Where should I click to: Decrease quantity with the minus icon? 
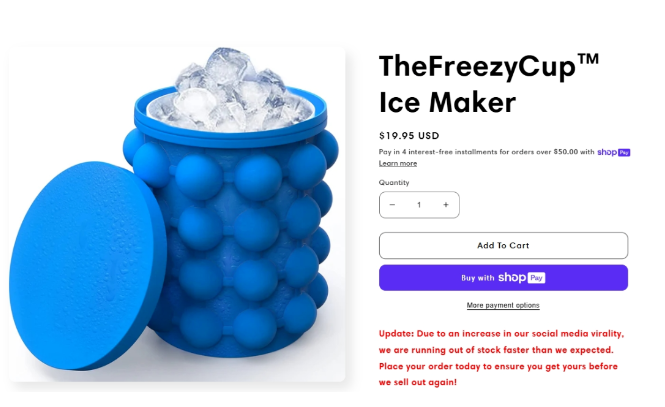[392, 205]
